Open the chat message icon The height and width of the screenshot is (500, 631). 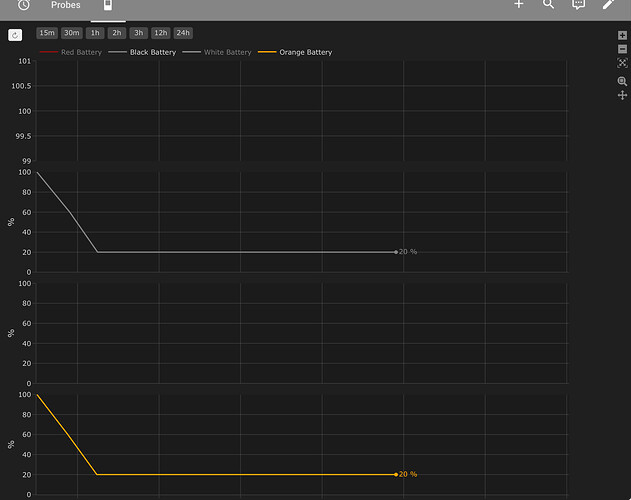tap(578, 4)
